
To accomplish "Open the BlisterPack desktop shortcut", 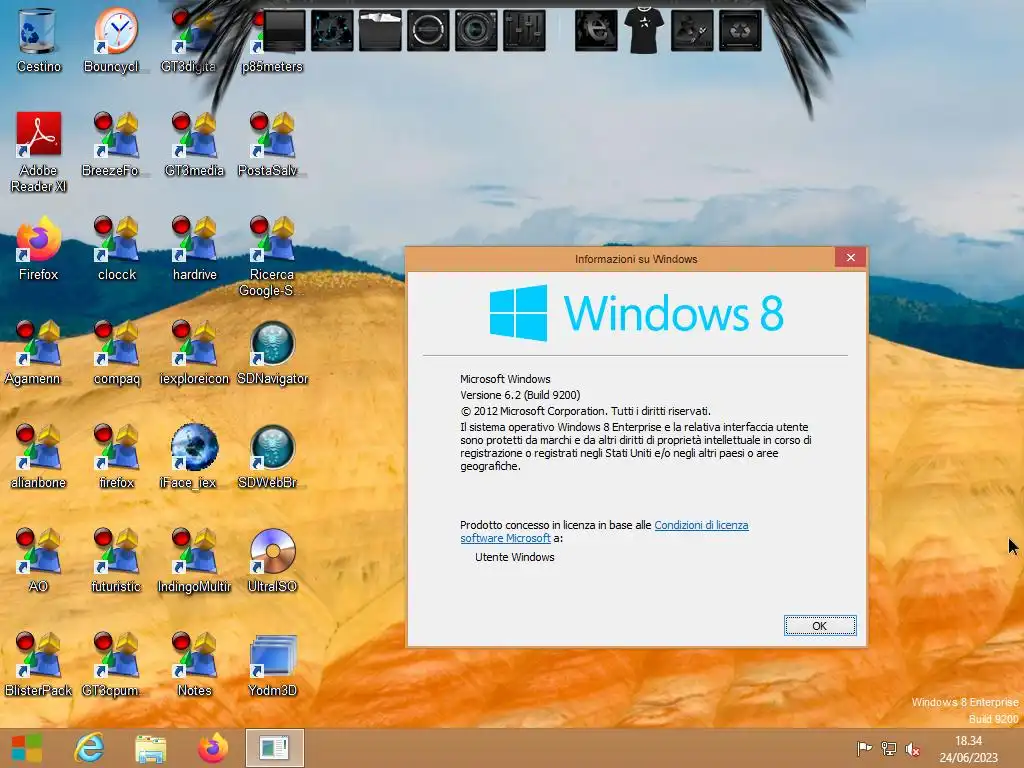I will (38, 664).
